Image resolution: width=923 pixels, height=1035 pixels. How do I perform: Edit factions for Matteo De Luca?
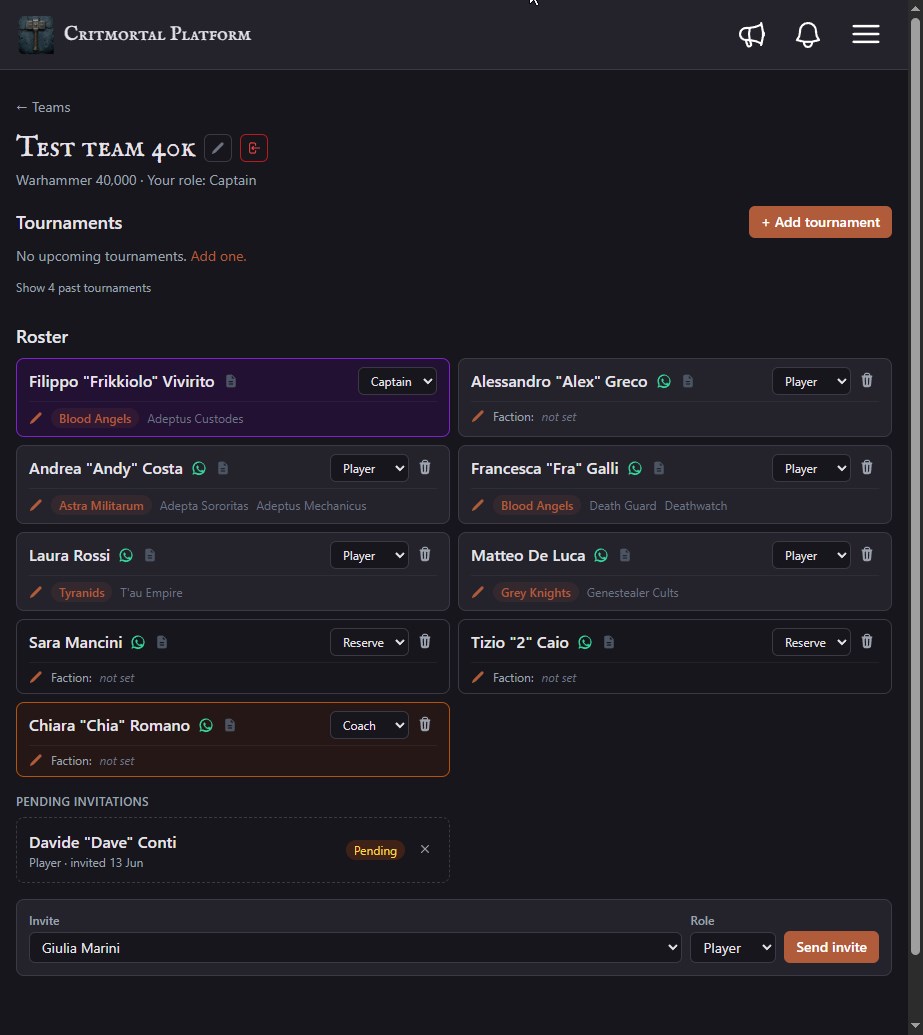click(478, 593)
